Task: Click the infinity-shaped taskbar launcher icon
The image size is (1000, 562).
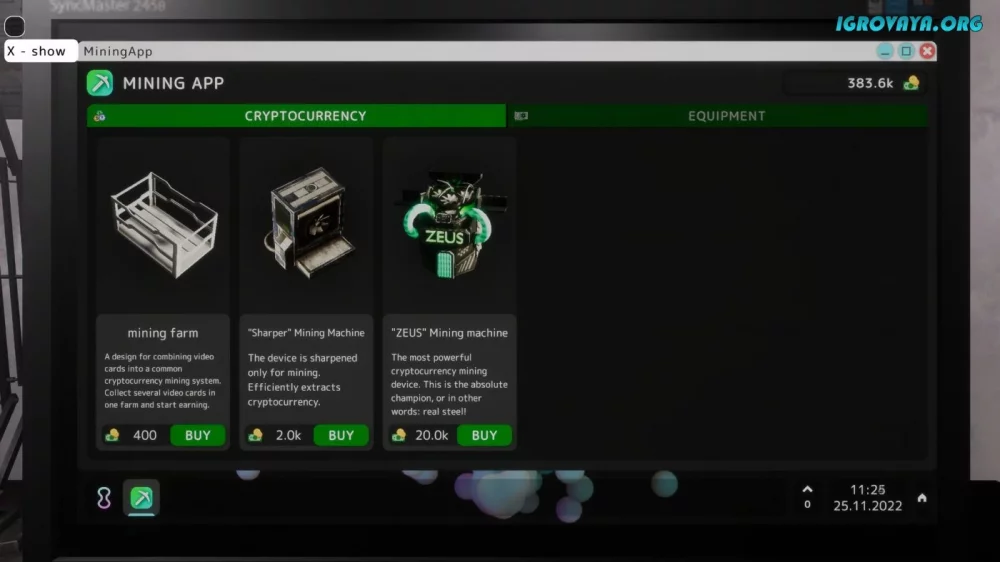Action: point(104,498)
